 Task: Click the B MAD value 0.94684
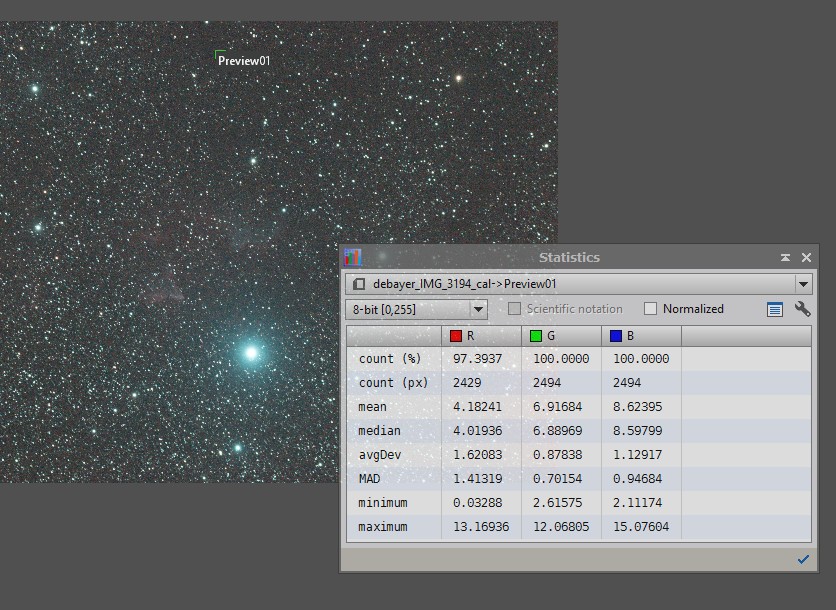coord(637,479)
